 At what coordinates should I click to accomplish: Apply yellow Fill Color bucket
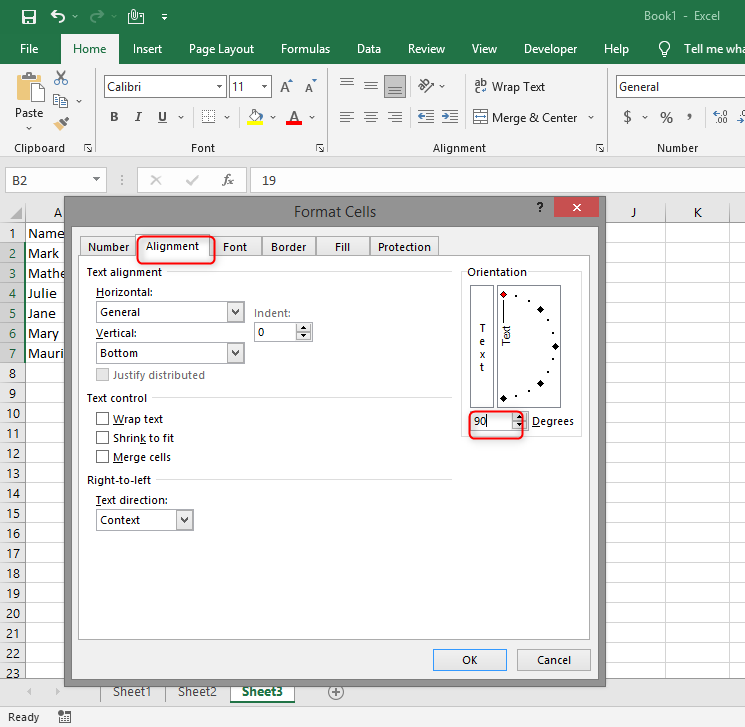point(255,117)
